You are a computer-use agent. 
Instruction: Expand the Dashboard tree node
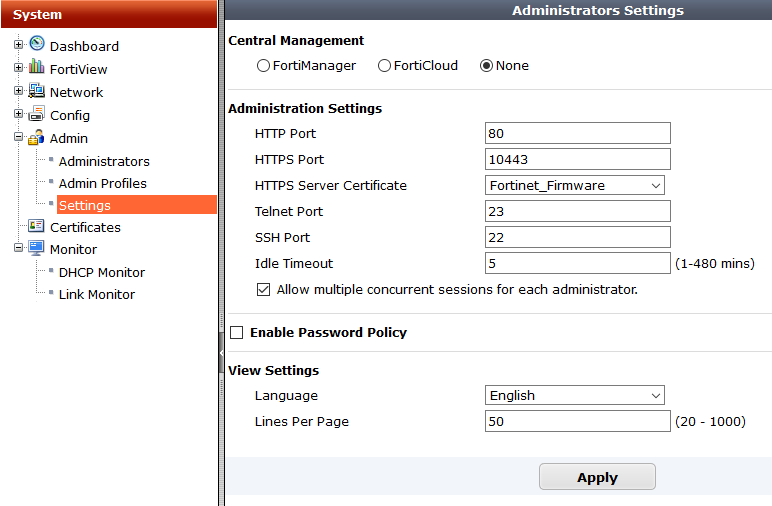(x=18, y=46)
